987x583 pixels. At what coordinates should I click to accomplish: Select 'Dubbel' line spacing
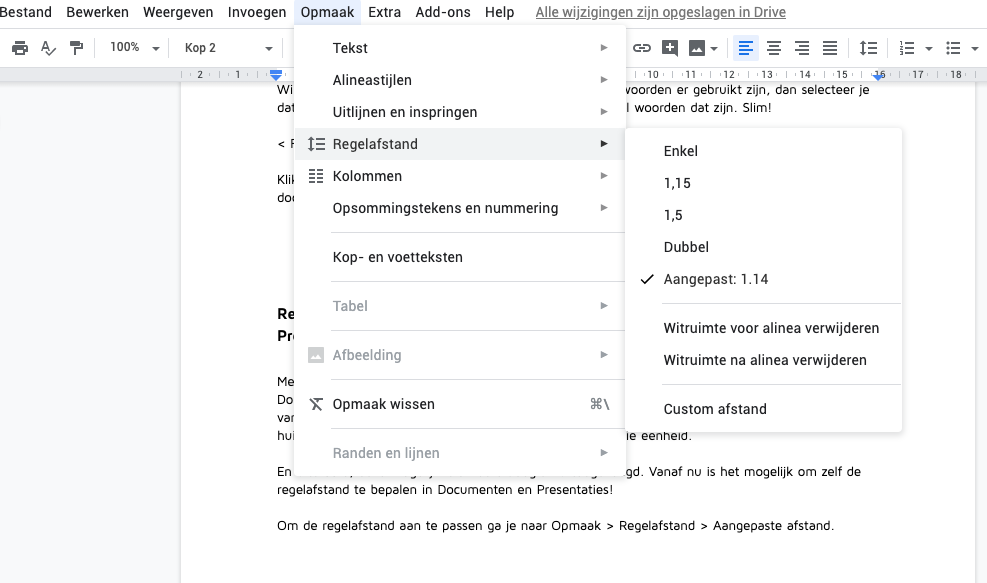pyautogui.click(x=686, y=247)
